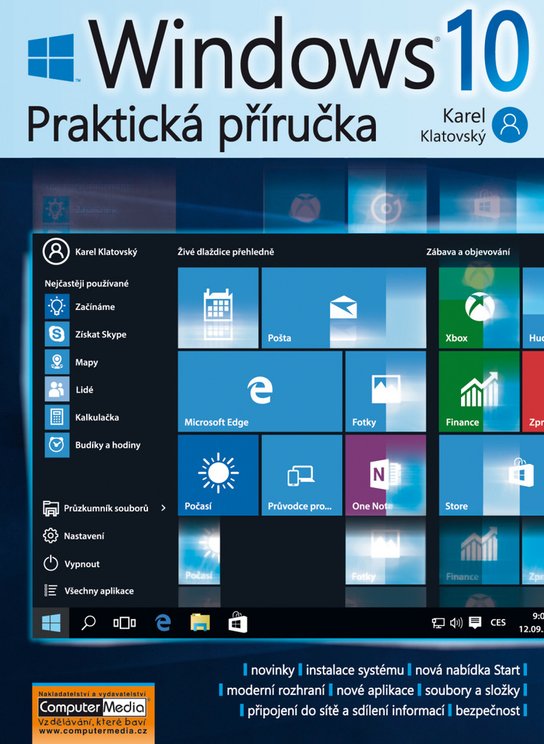Open the Průvodce pro... tile

[x=302, y=475]
